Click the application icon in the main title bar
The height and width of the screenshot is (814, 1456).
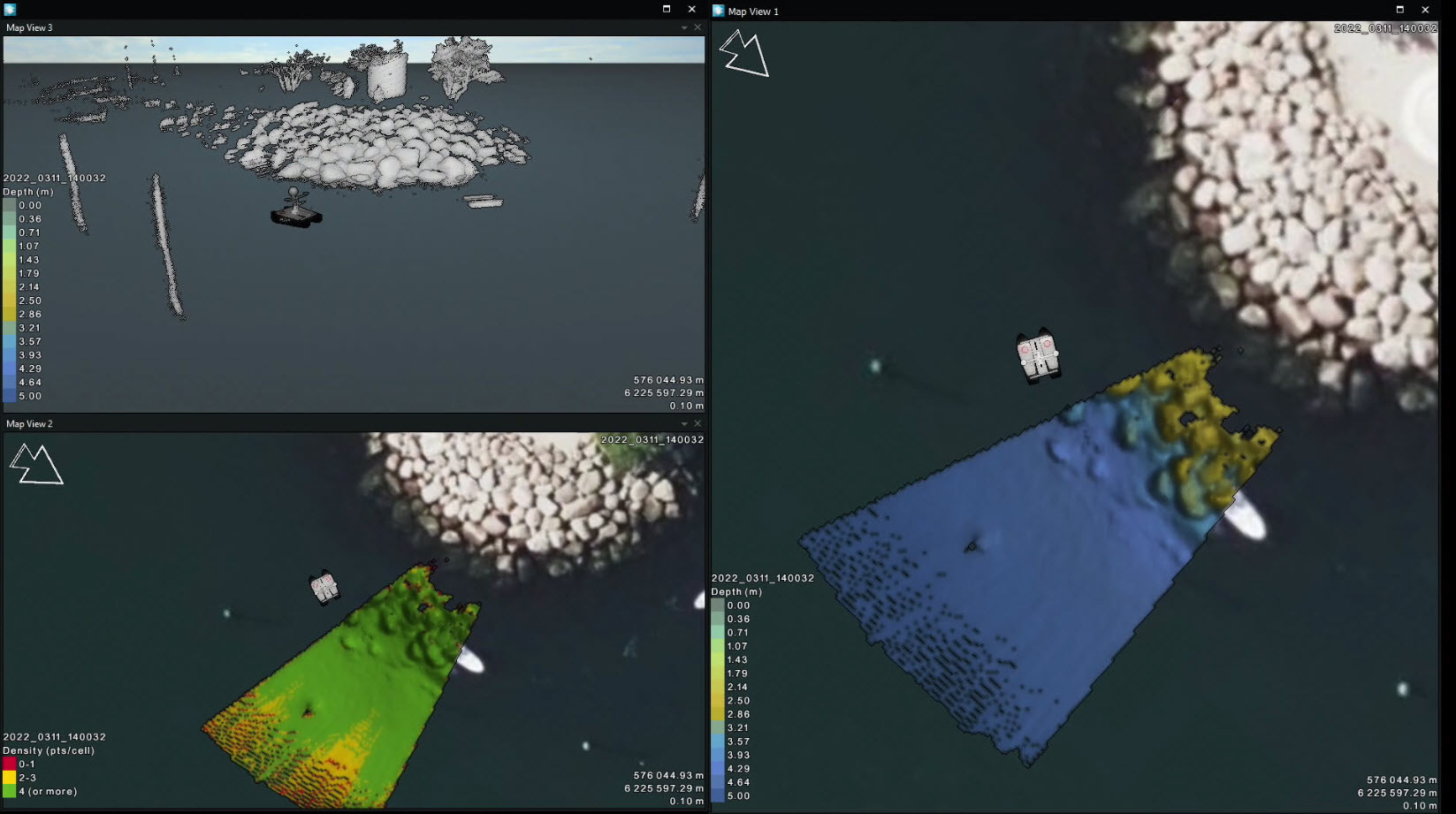coord(10,8)
